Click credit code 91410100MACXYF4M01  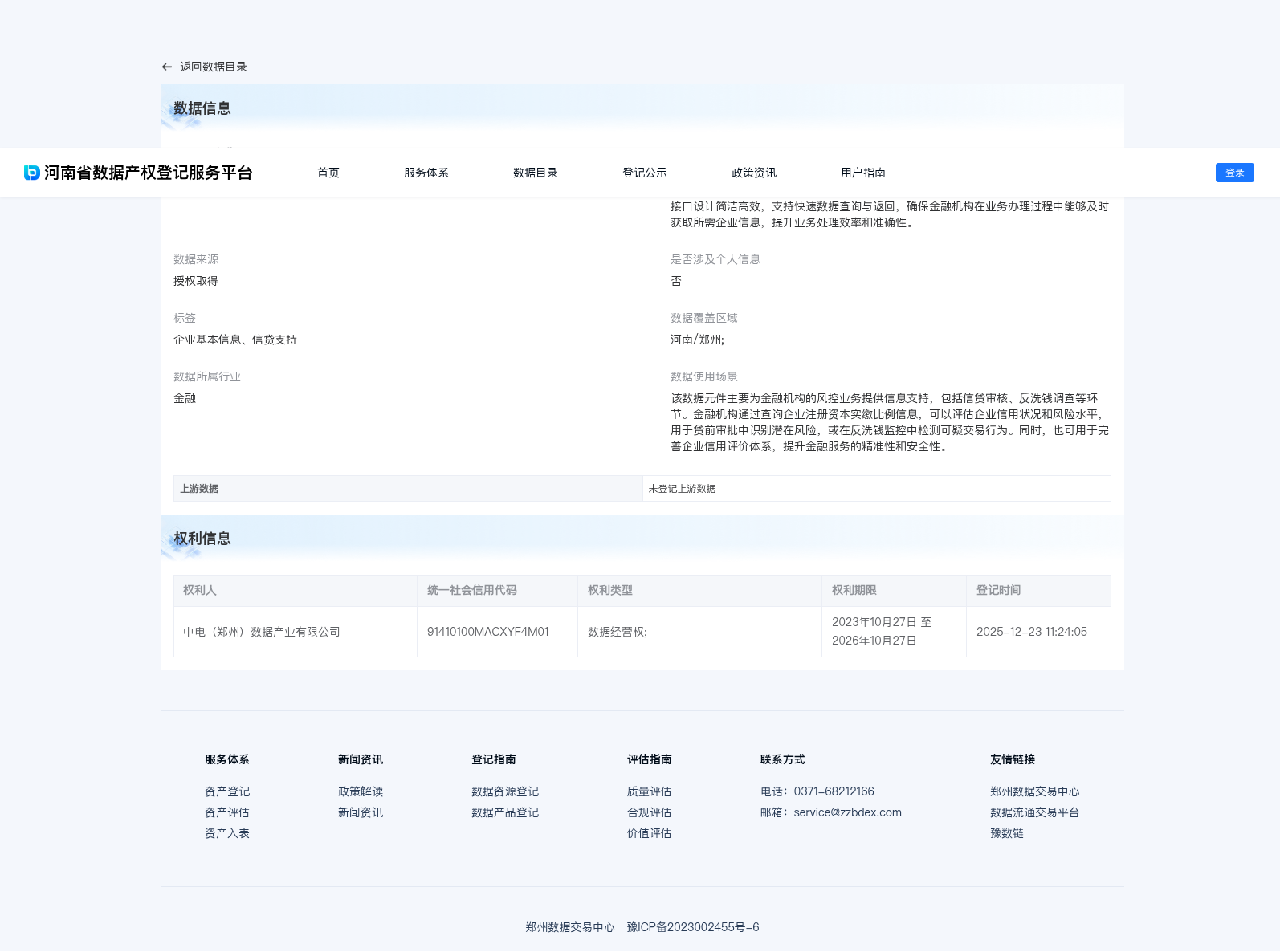[x=488, y=632]
